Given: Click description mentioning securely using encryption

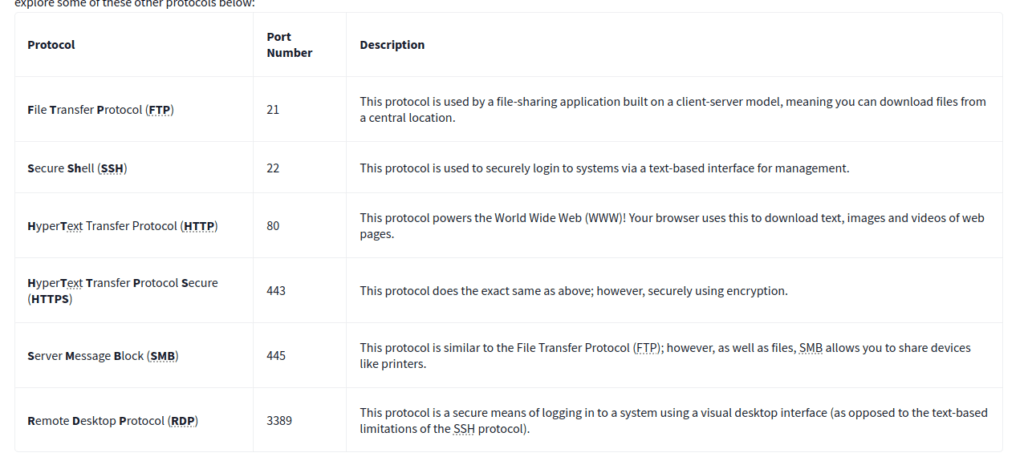Looking at the screenshot, I should [x=574, y=291].
